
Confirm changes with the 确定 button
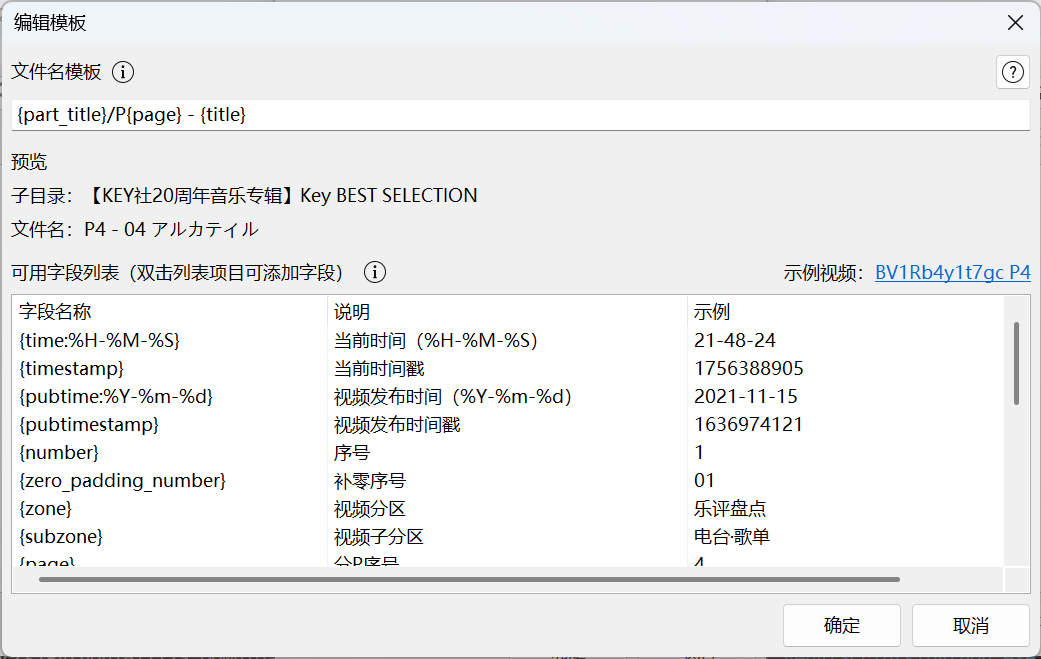pyautogui.click(x=841, y=626)
